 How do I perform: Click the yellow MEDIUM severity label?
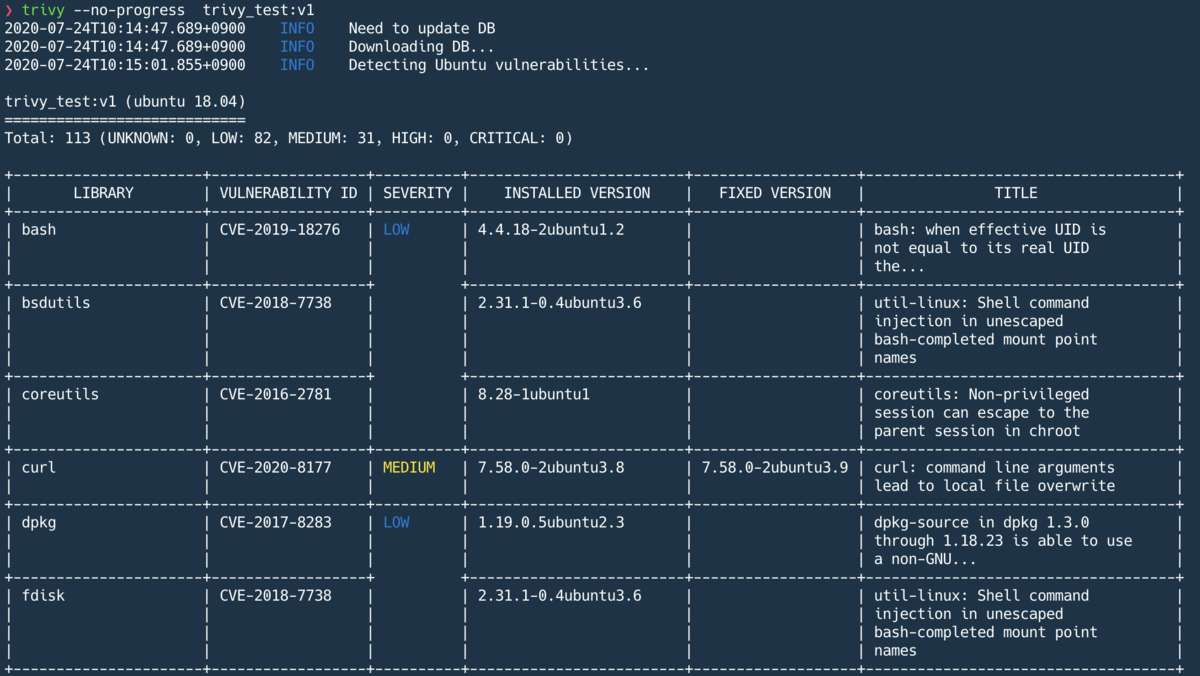coord(409,467)
